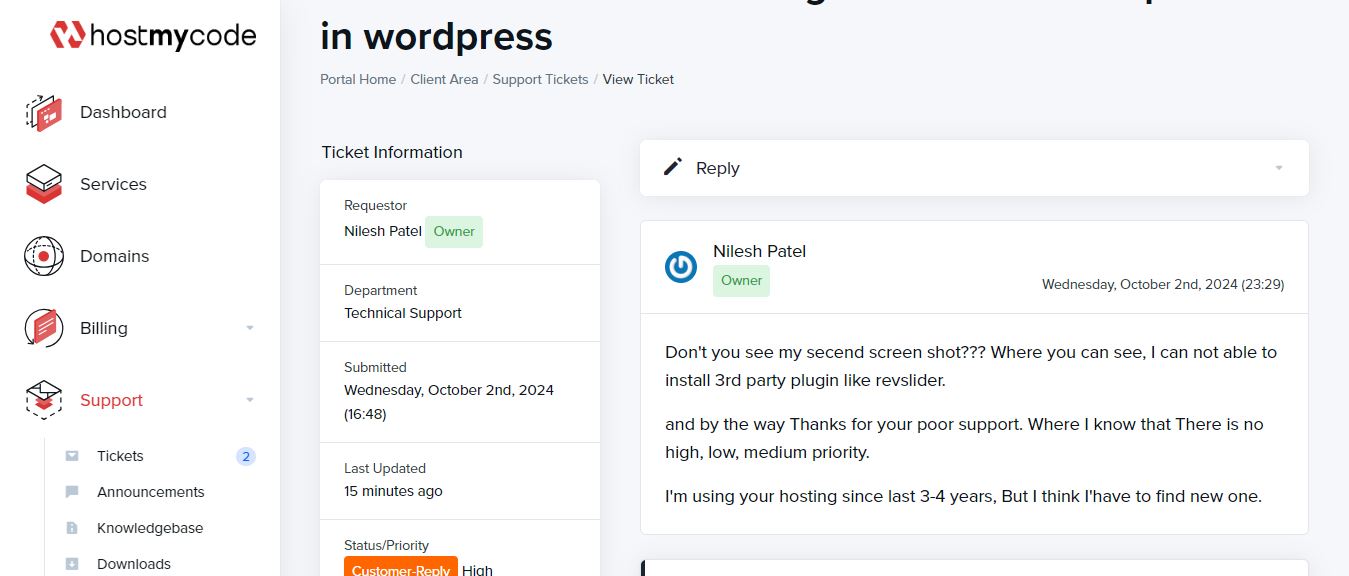Click Nilesh Patel's avatar icon
Image resolution: width=1349 pixels, height=576 pixels.
click(680, 266)
